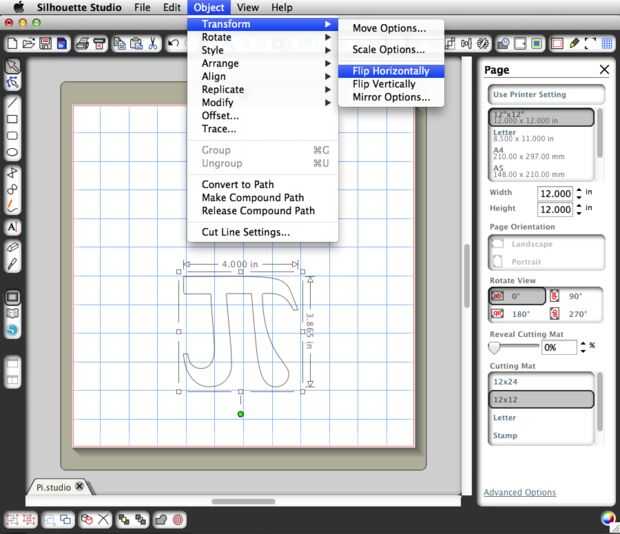Screen dimensions: 620x534
Task: Click the Reveal Cutting Mat slider handle
Action: pyautogui.click(x=494, y=347)
